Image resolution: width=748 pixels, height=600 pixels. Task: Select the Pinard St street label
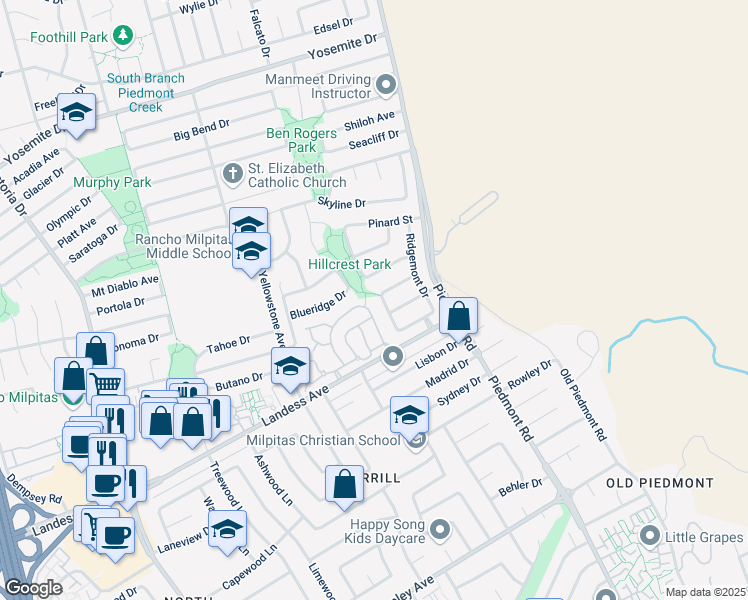pyautogui.click(x=390, y=222)
